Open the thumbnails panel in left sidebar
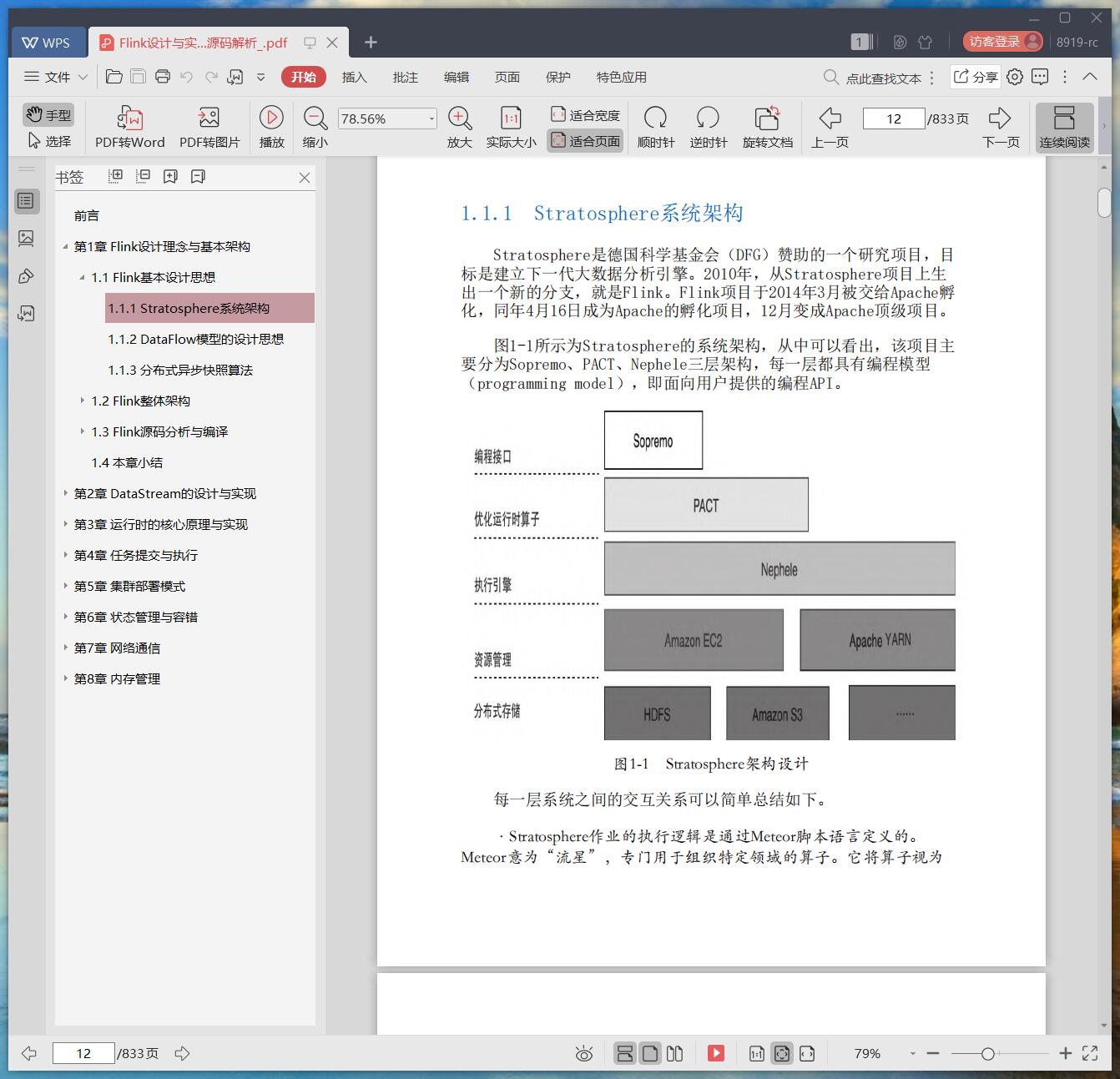The width and height of the screenshot is (1120, 1079). point(26,239)
